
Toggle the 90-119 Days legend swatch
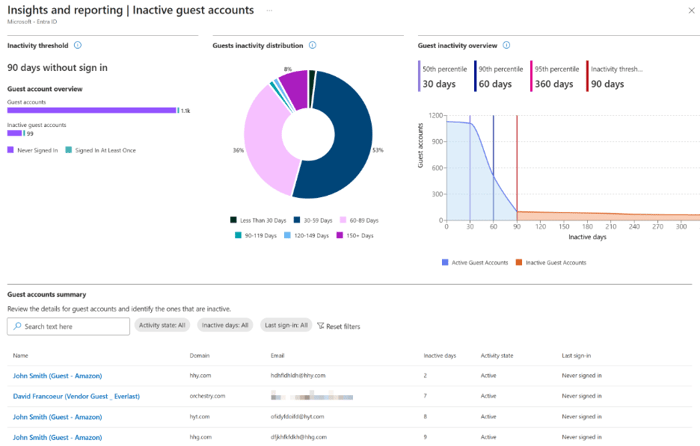pyautogui.click(x=238, y=235)
